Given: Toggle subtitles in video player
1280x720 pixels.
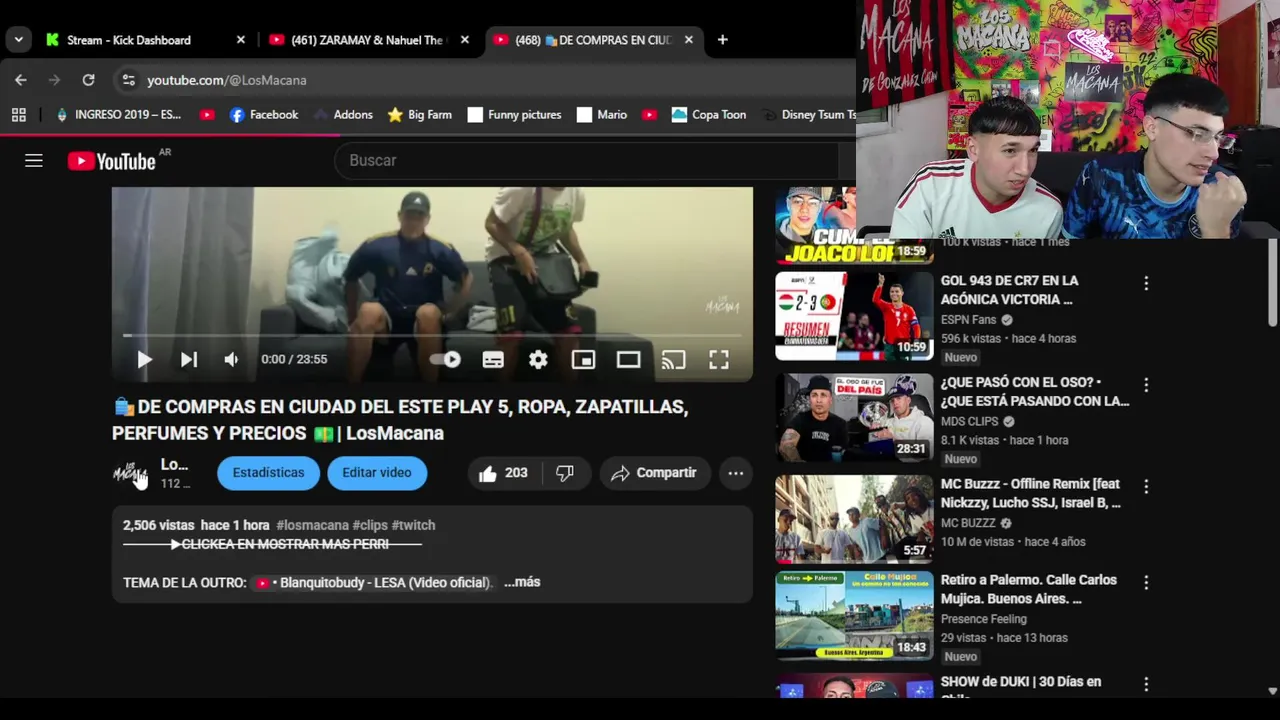Looking at the screenshot, I should point(493,360).
